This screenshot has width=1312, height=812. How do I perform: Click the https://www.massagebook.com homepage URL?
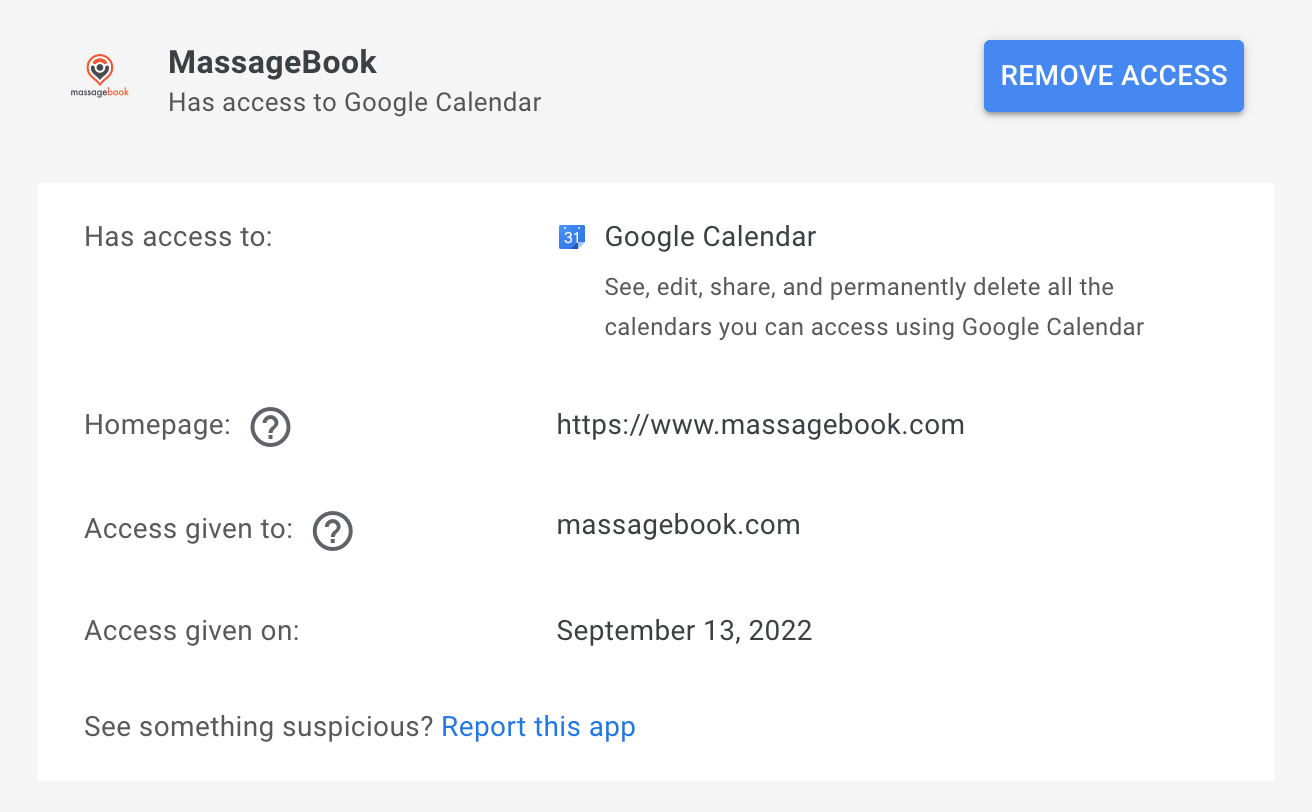(x=761, y=425)
